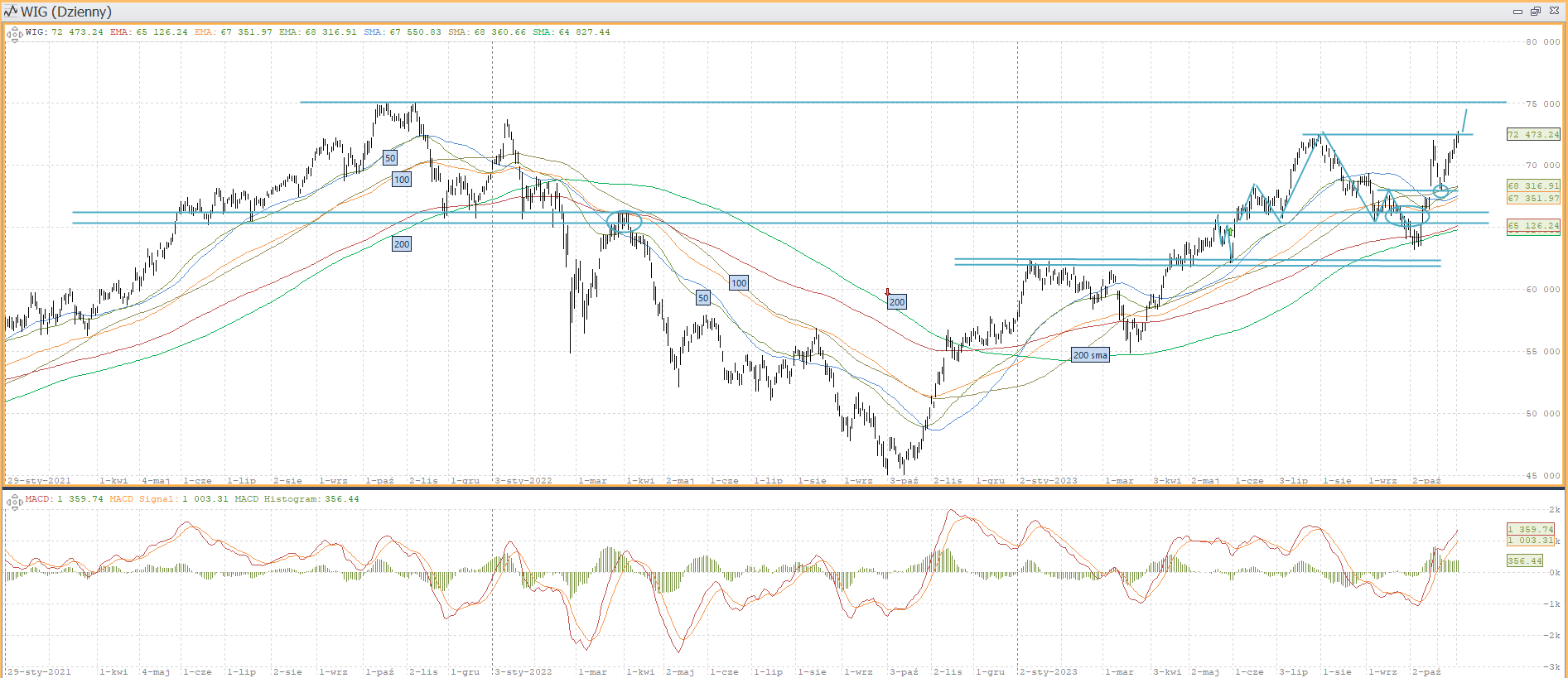Click the chart icon beside the WIG (Dzienny) title
Viewport: 1568px width, 678px height.
click(x=11, y=12)
